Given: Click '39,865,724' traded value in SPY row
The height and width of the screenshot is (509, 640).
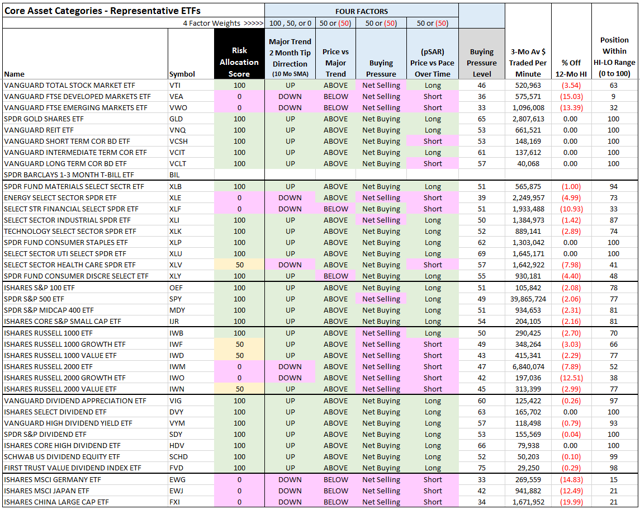Looking at the screenshot, I should 528,299.
